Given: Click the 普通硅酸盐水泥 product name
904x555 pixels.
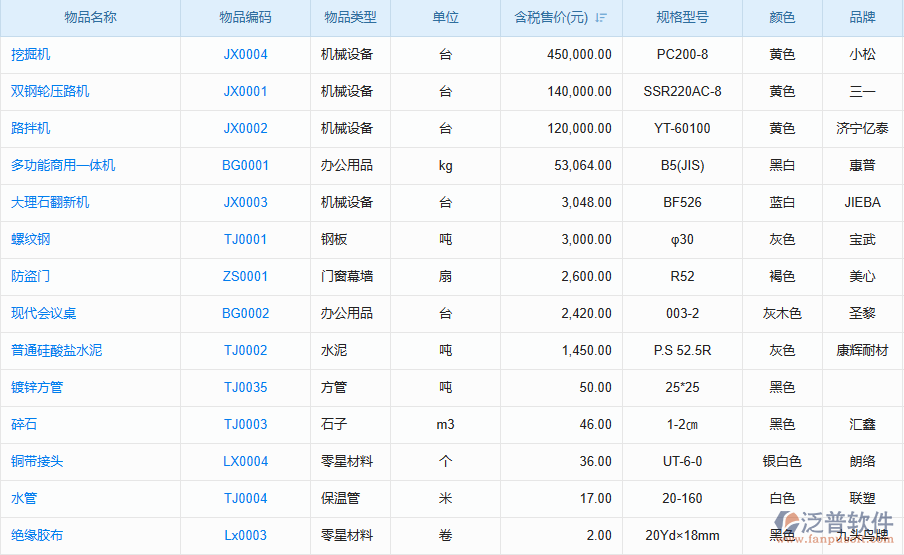Looking at the screenshot, I should tap(57, 351).
